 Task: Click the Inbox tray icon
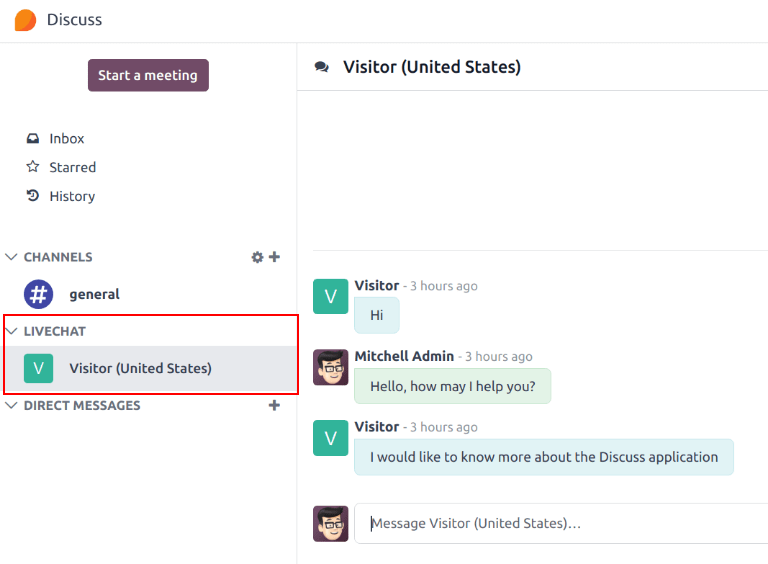point(33,139)
